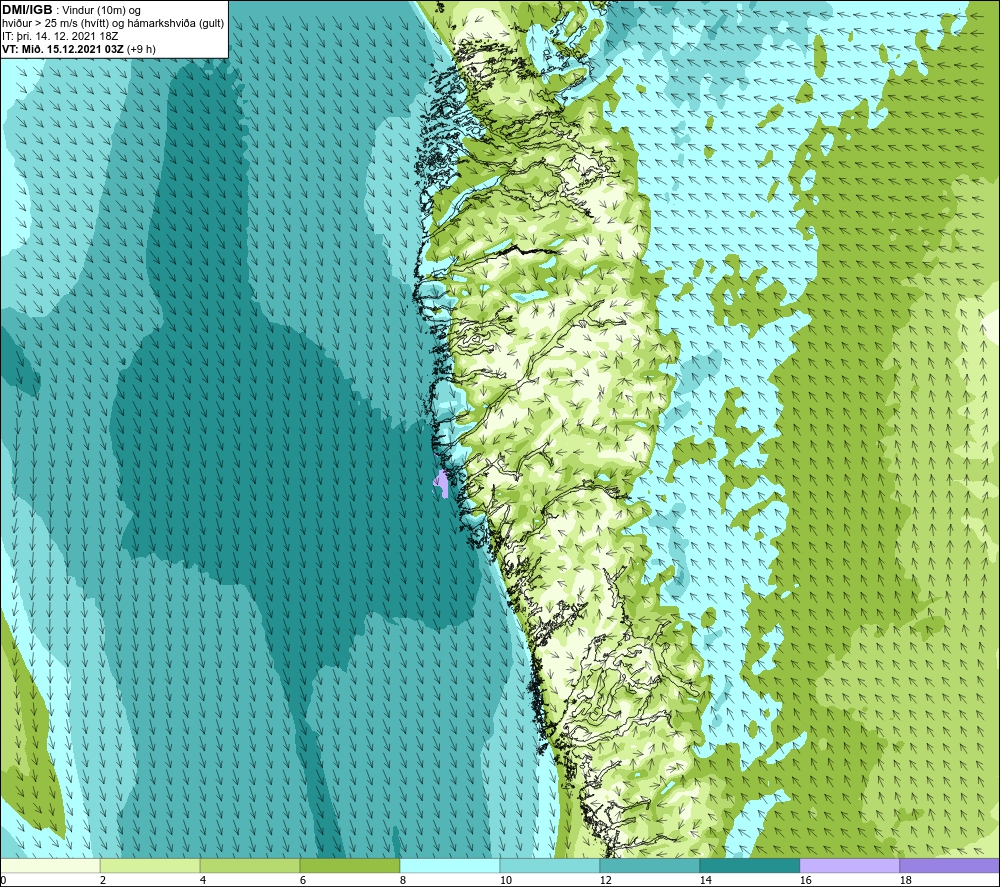Click the legend label '14'

705,880
